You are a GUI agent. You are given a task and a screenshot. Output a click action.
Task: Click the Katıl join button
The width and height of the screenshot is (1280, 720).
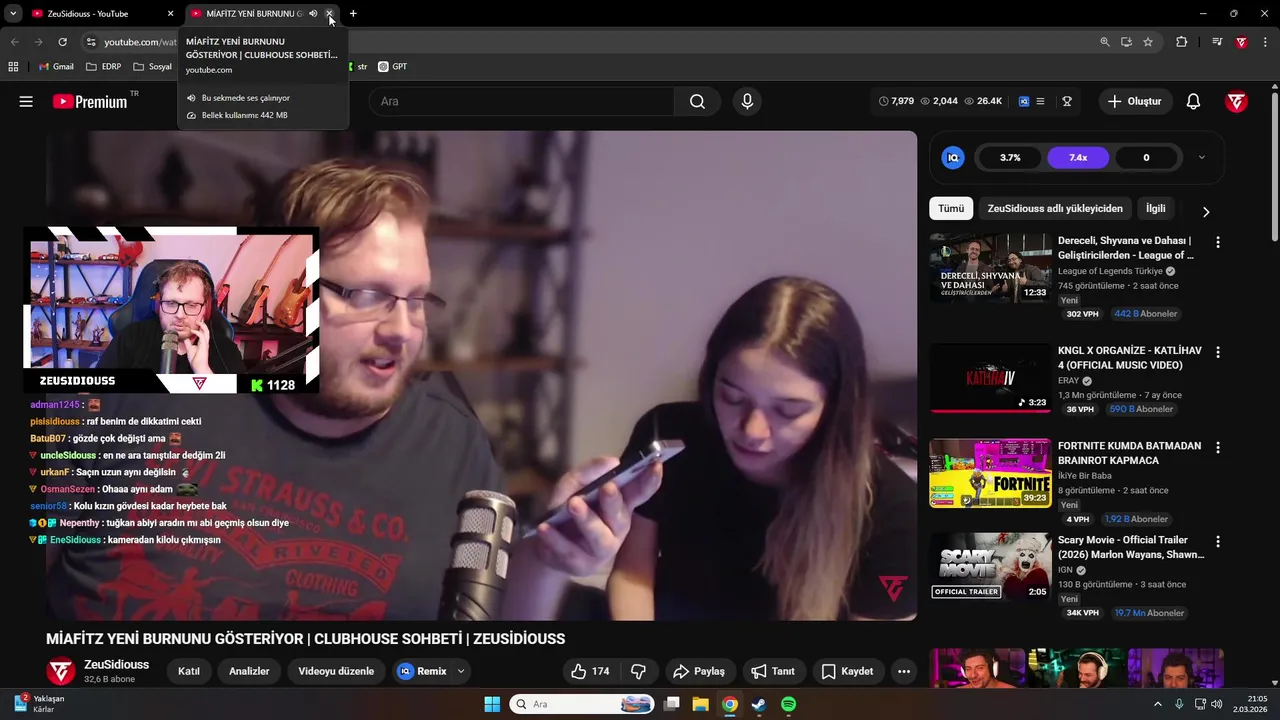point(189,671)
